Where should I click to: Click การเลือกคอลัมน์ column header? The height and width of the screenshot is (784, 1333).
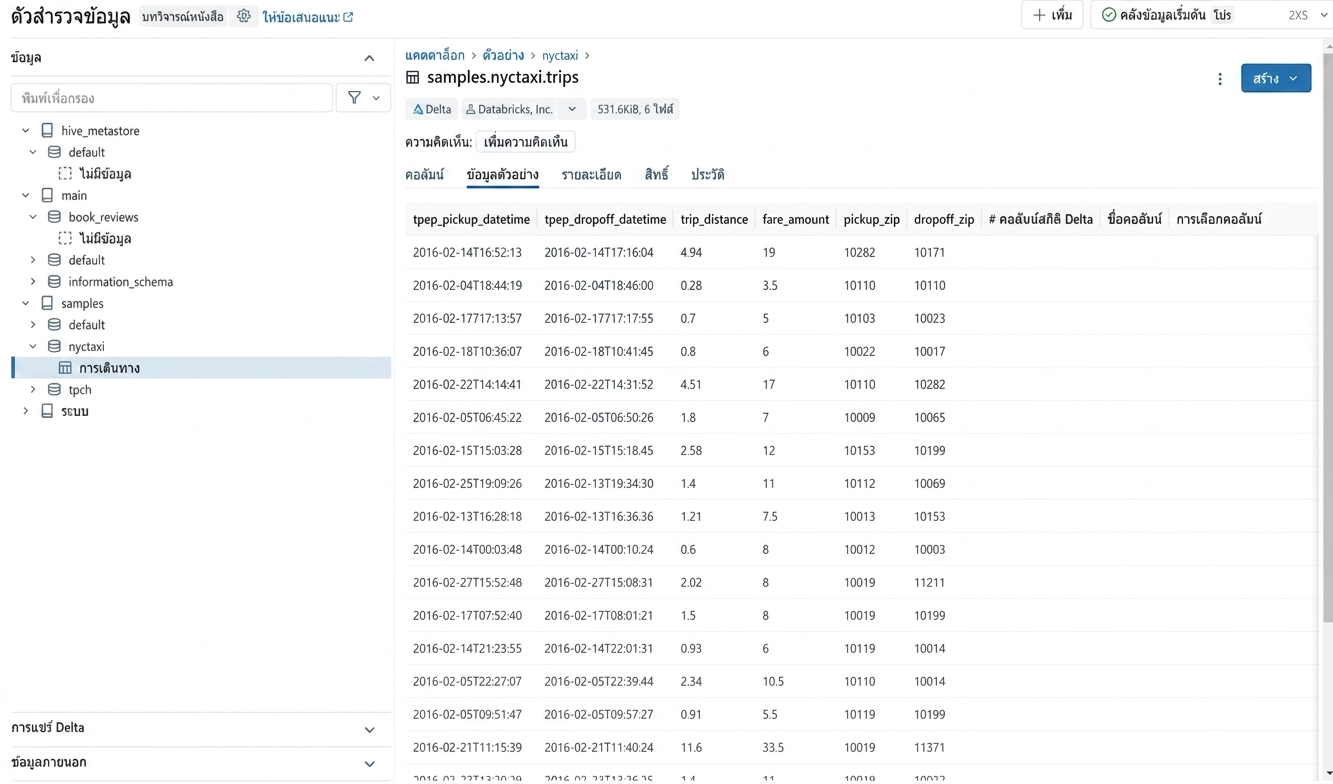click(1219, 219)
